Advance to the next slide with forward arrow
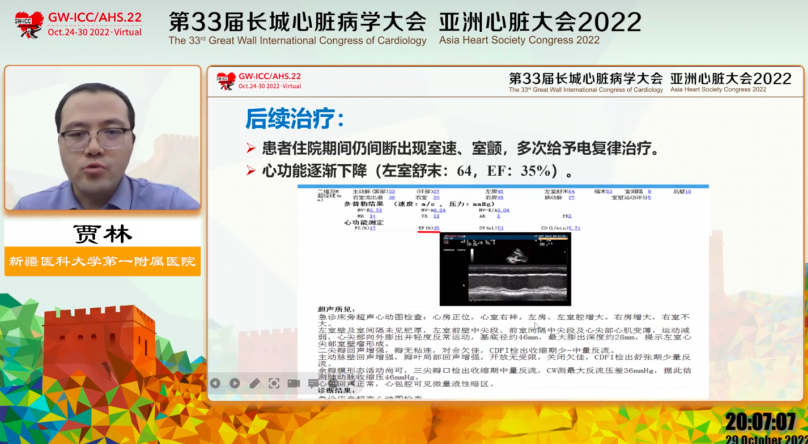 (234, 383)
